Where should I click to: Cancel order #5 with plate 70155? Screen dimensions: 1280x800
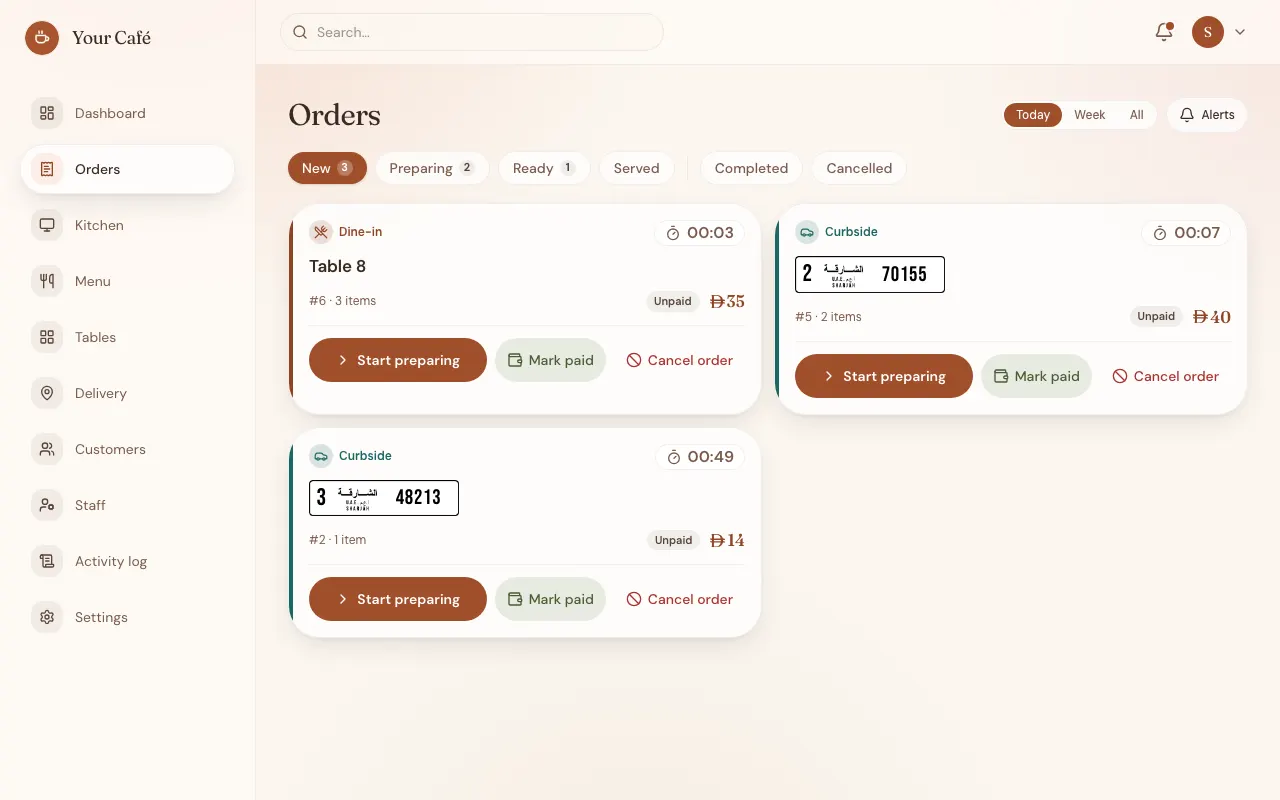(1165, 376)
